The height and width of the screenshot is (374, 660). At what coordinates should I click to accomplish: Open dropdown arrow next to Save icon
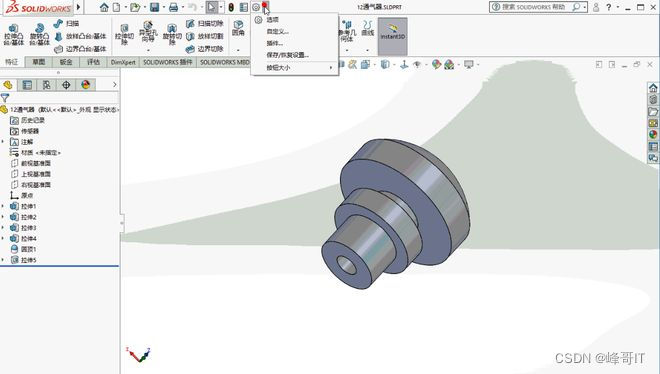click(163, 8)
